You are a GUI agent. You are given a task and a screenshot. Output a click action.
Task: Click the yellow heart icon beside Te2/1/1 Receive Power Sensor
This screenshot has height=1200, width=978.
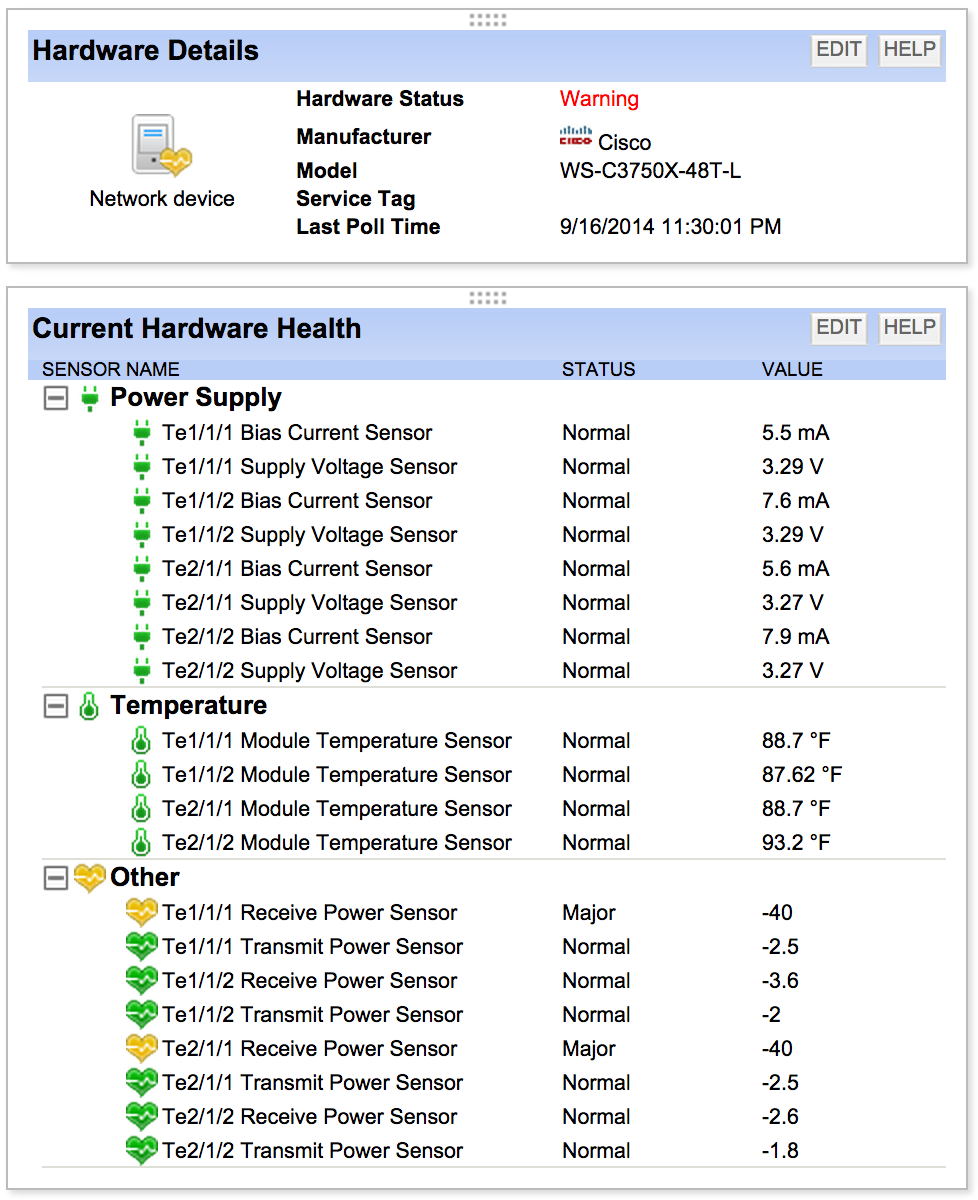coord(142,1048)
